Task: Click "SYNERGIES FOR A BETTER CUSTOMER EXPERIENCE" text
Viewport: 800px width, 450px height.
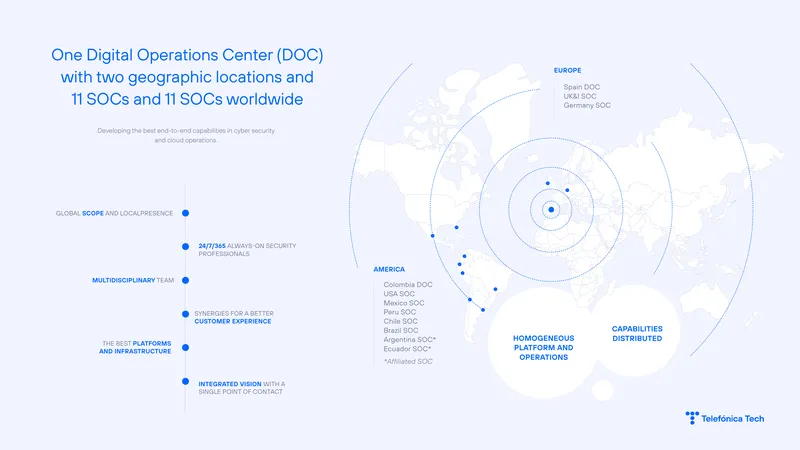Action: point(234,317)
